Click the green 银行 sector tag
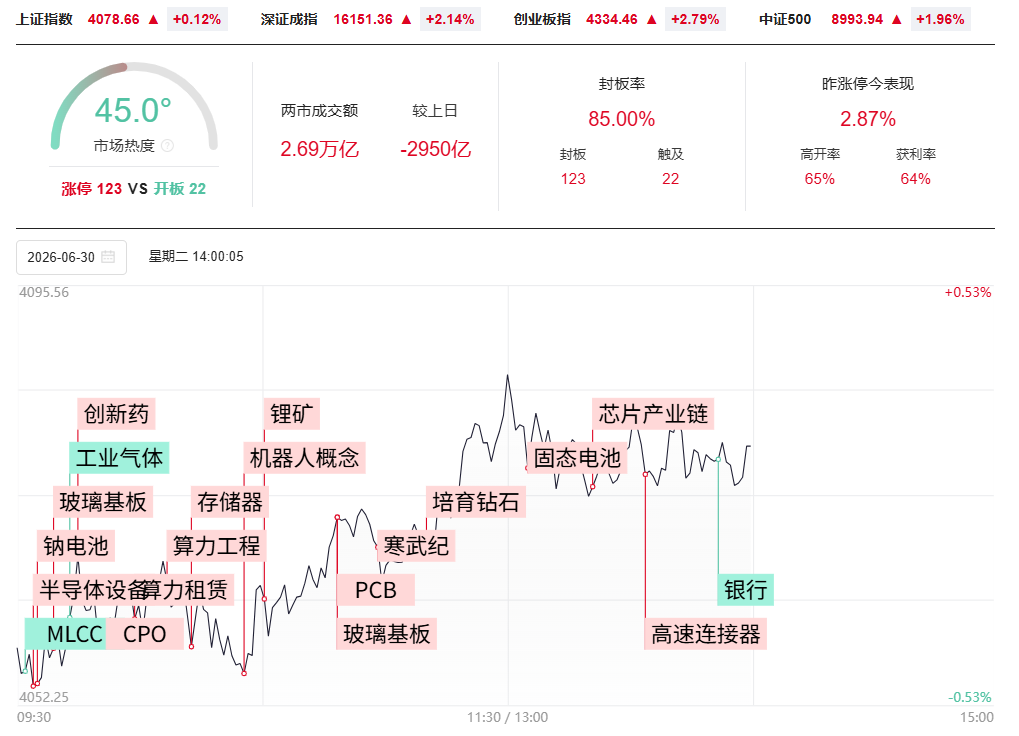 [745, 590]
